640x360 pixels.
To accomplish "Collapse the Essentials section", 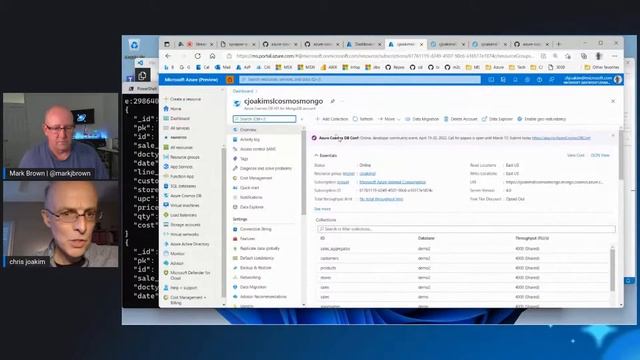I will point(325,156).
